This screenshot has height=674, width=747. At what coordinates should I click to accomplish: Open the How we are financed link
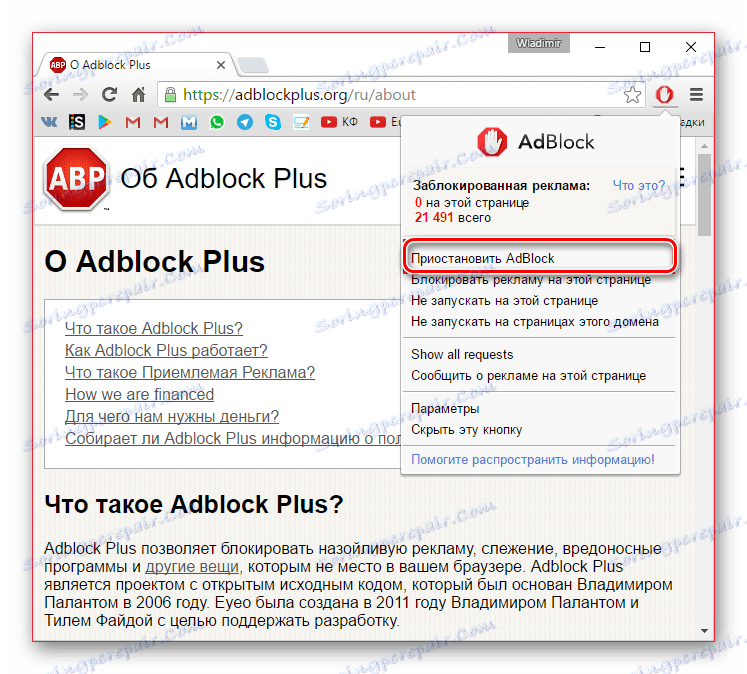140,394
